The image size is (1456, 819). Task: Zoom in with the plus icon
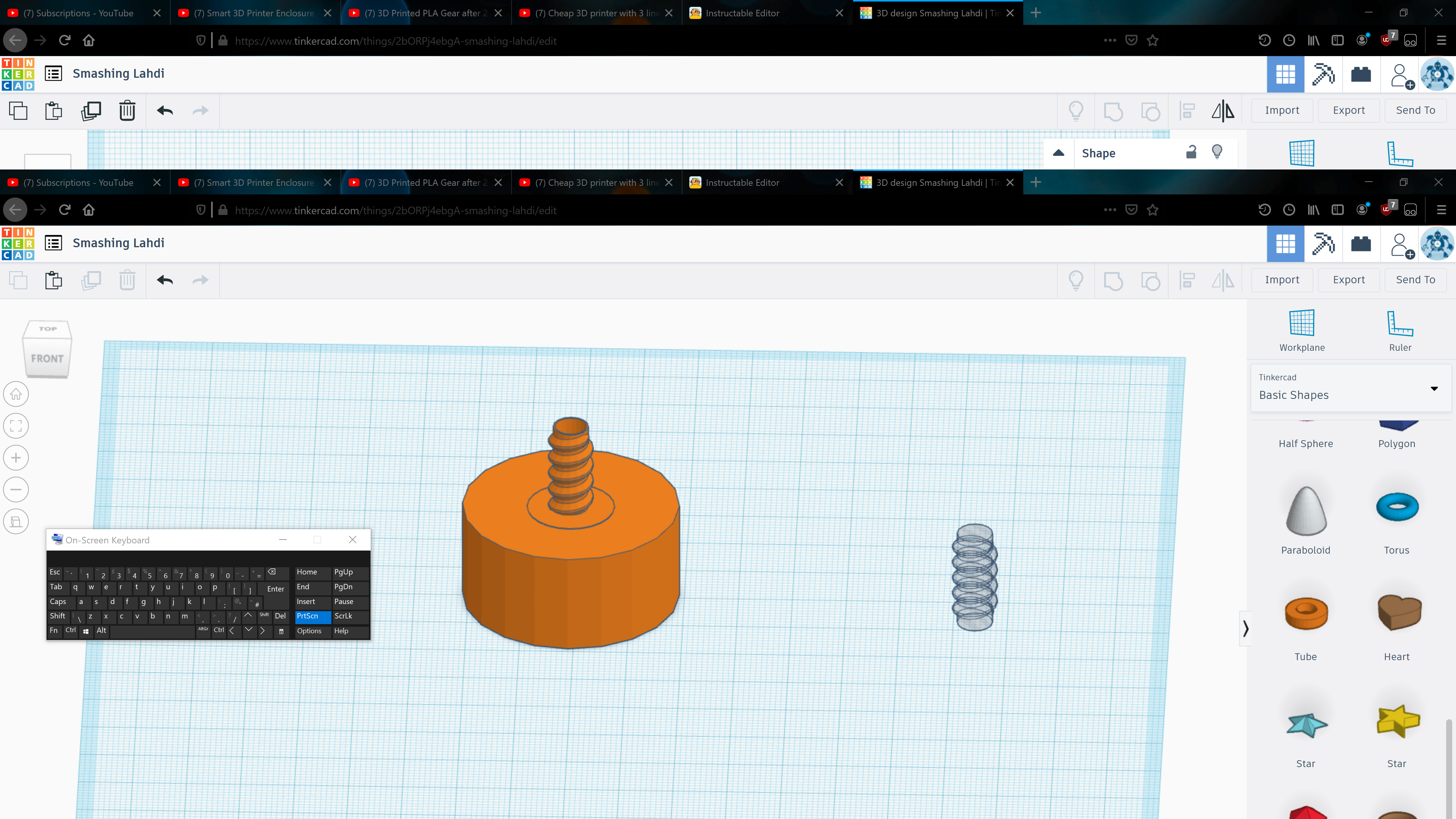pyautogui.click(x=16, y=458)
